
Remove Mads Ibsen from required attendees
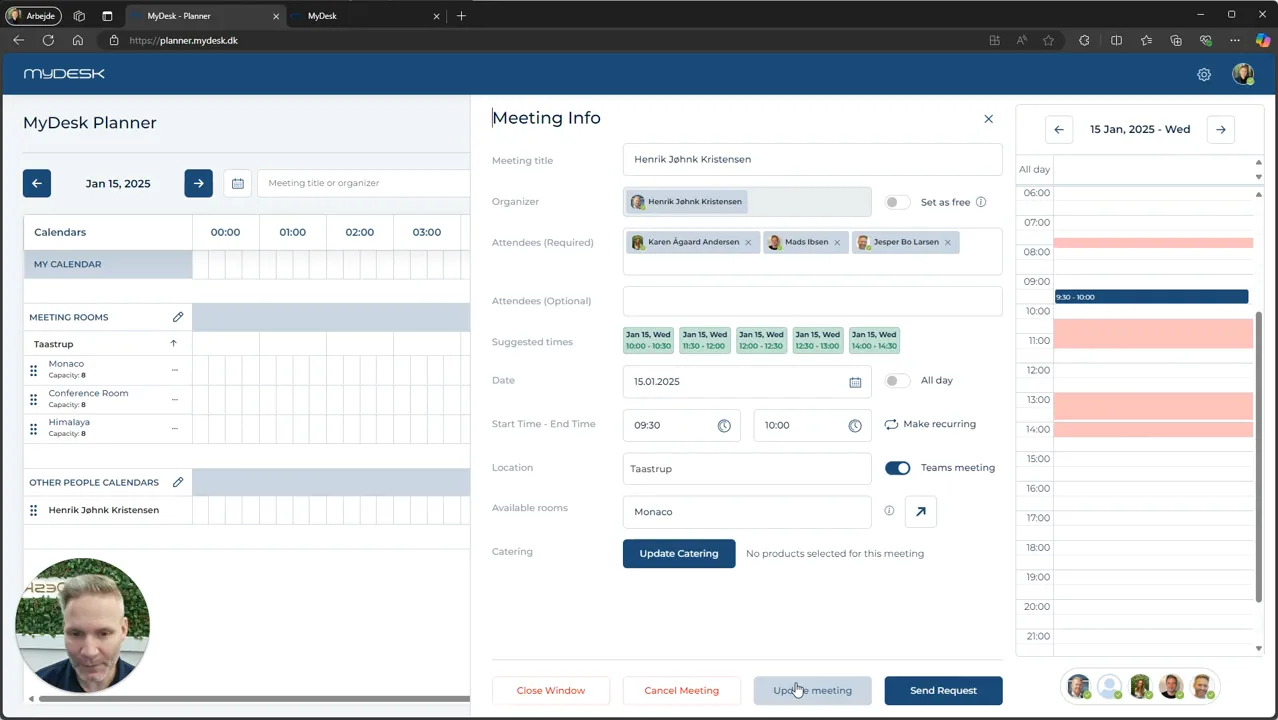pyautogui.click(x=837, y=242)
